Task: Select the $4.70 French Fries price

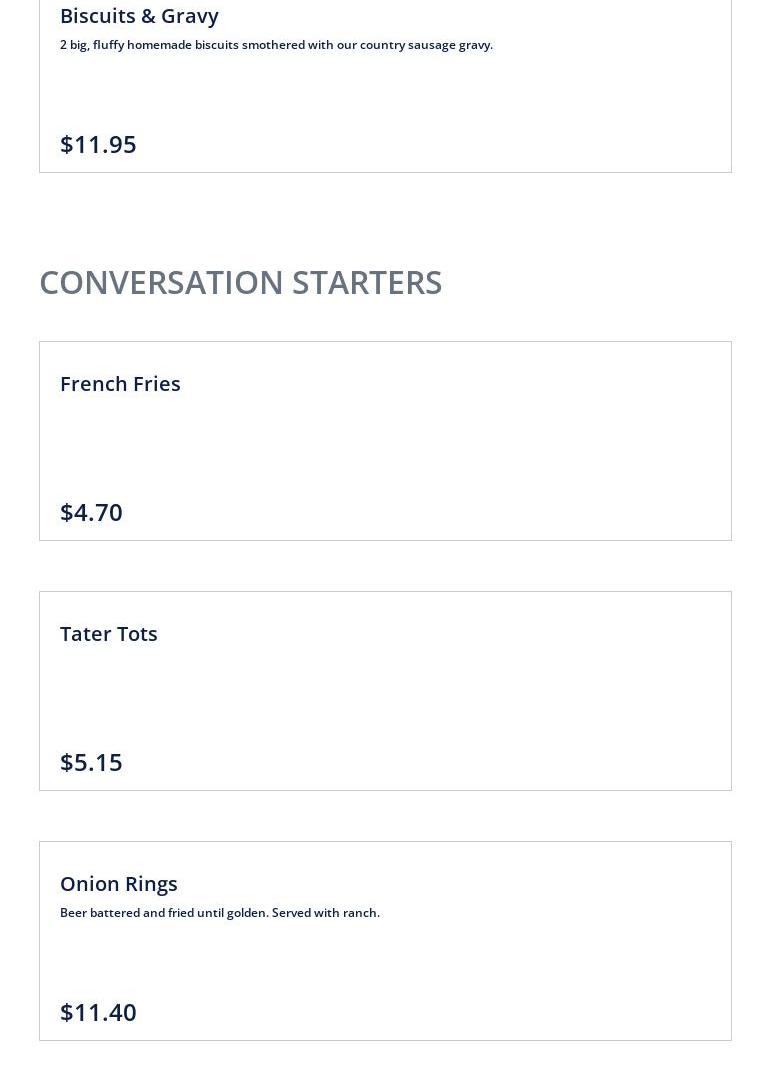Action: (x=91, y=512)
